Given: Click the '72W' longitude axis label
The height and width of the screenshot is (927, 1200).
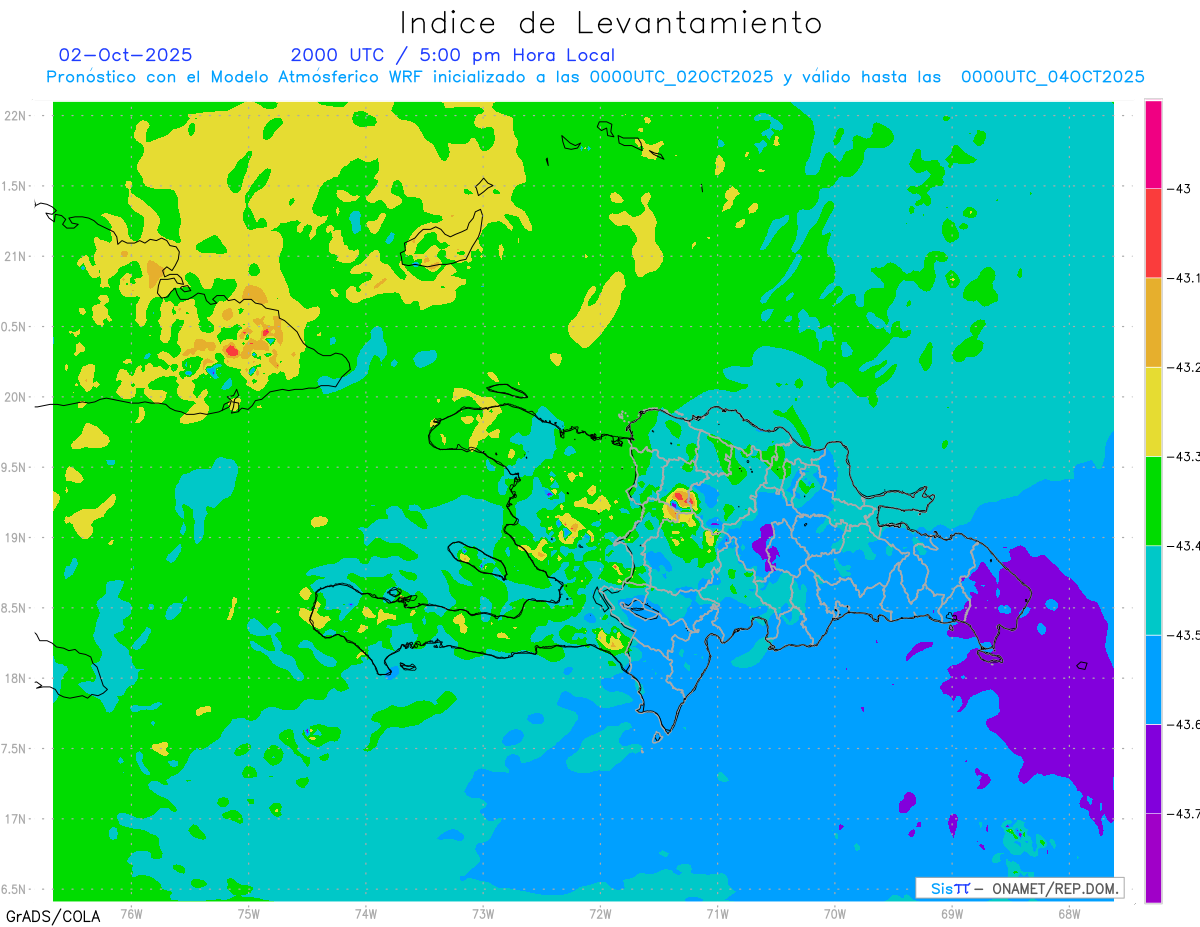Looking at the screenshot, I should [600, 912].
